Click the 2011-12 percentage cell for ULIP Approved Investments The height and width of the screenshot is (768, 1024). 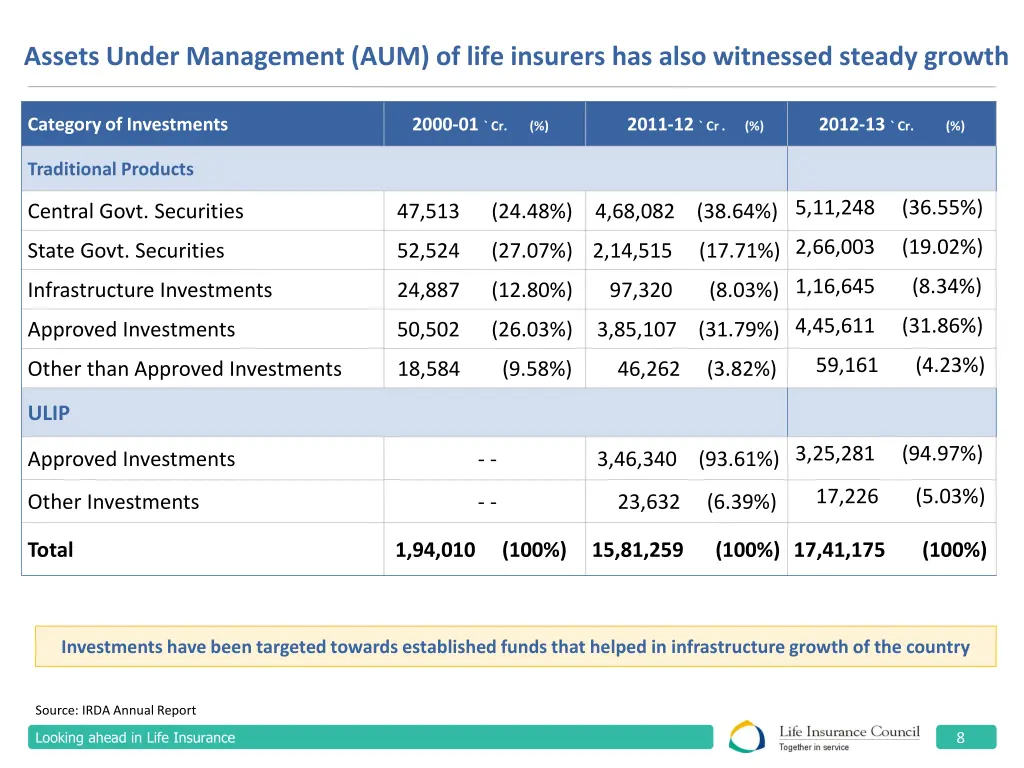(x=739, y=459)
